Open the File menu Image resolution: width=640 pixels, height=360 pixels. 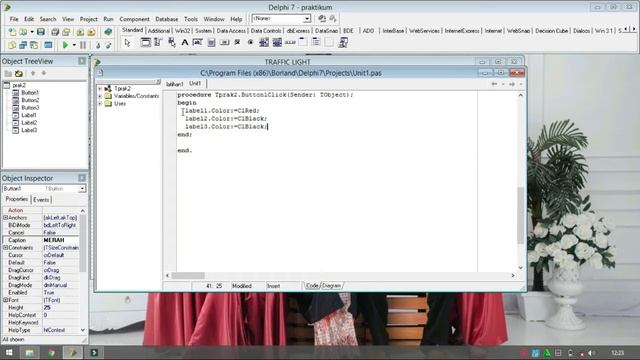point(14,19)
